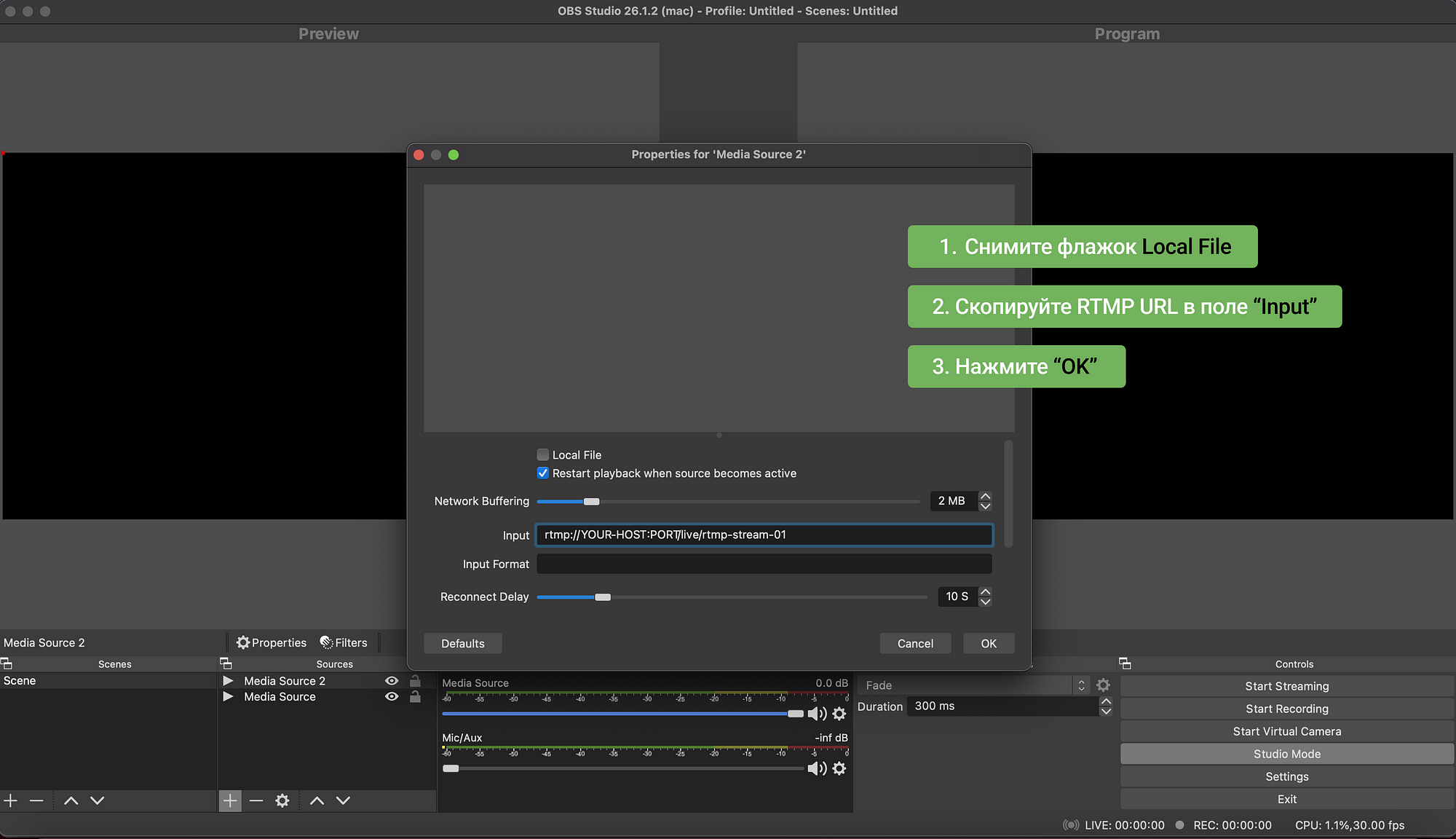Confirm properties with the OK button
Image resolution: width=1456 pixels, height=839 pixels.
pyautogui.click(x=989, y=643)
